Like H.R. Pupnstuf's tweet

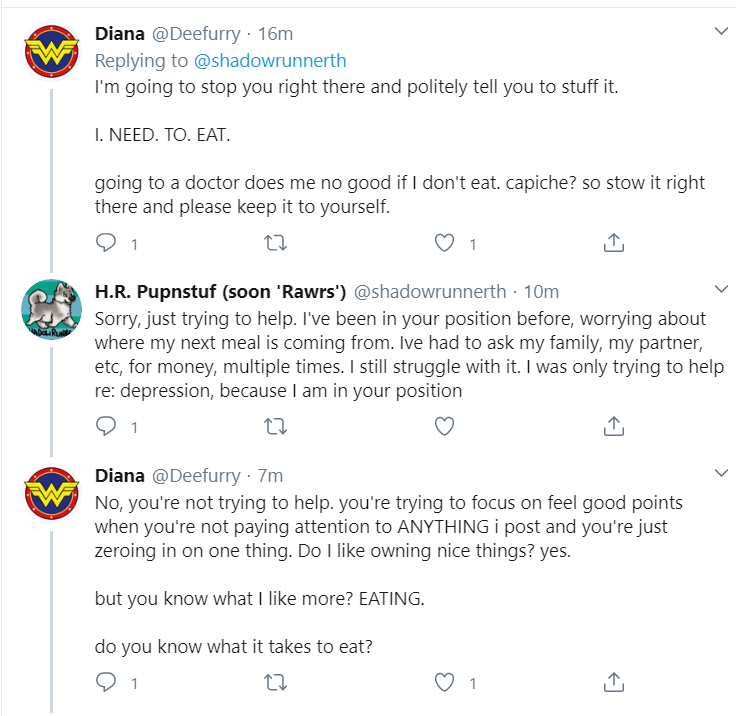tap(444, 426)
